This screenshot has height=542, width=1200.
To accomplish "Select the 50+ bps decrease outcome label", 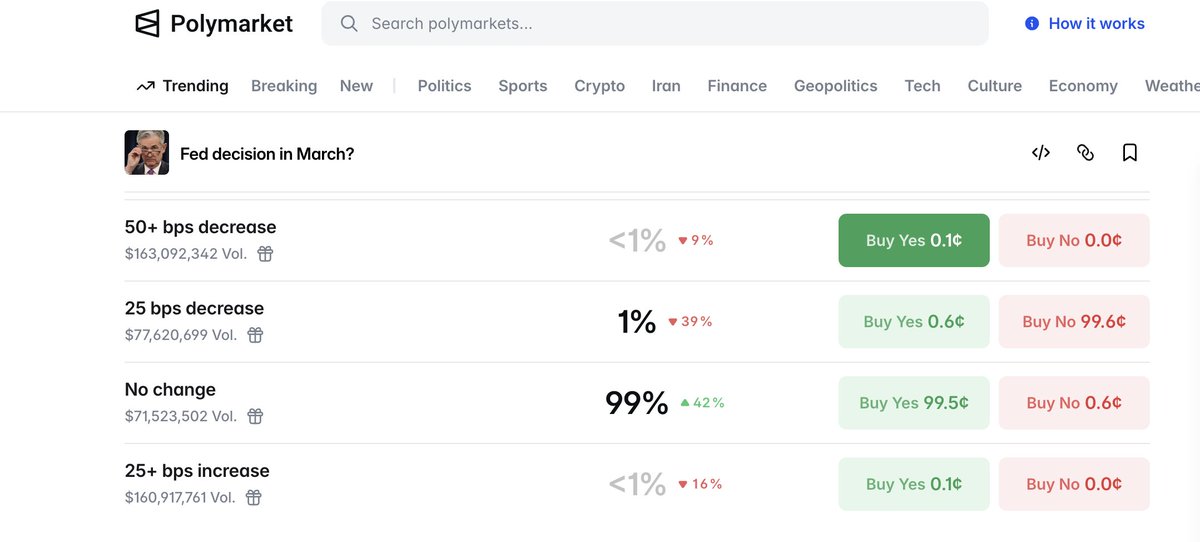I will [200, 227].
